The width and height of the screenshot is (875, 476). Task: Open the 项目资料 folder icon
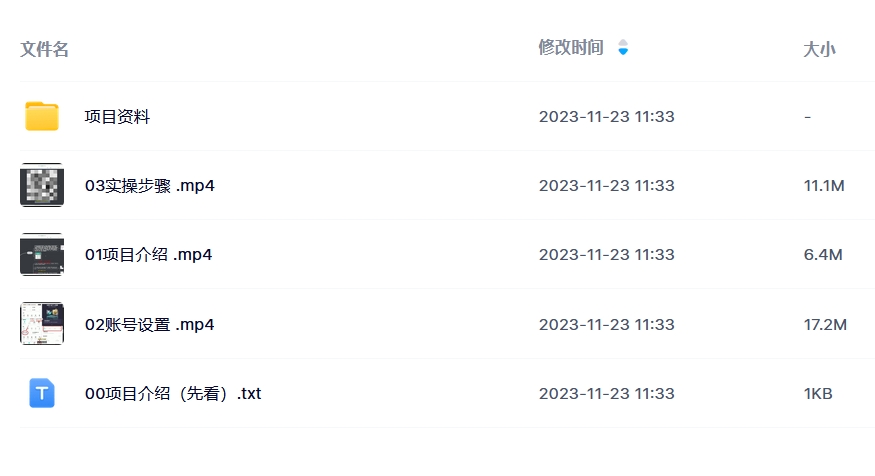click(x=42, y=116)
